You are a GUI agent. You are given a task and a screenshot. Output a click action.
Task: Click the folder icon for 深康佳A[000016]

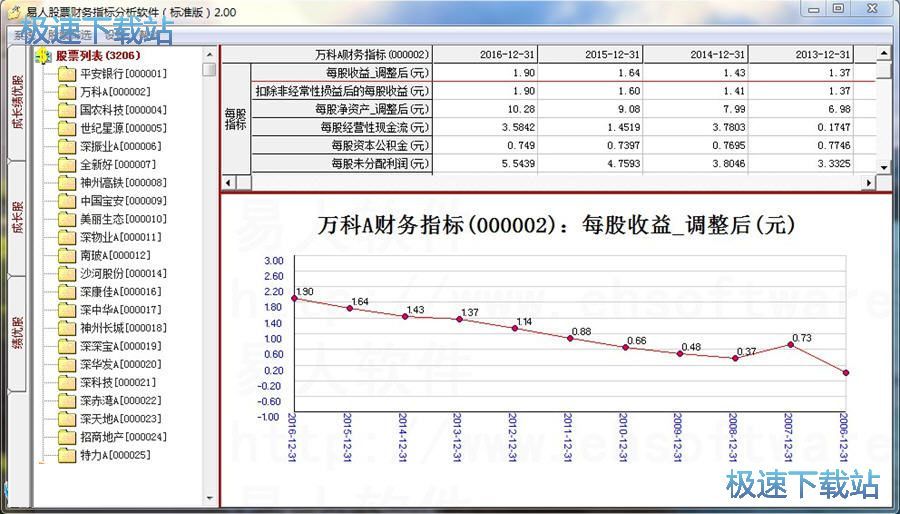[67, 292]
